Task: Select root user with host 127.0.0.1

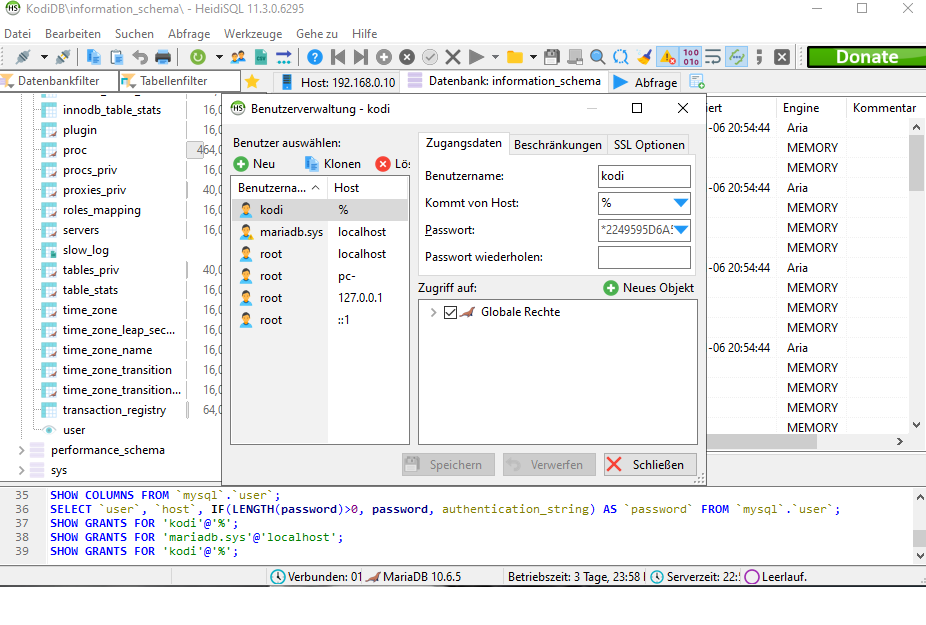Action: tap(319, 298)
